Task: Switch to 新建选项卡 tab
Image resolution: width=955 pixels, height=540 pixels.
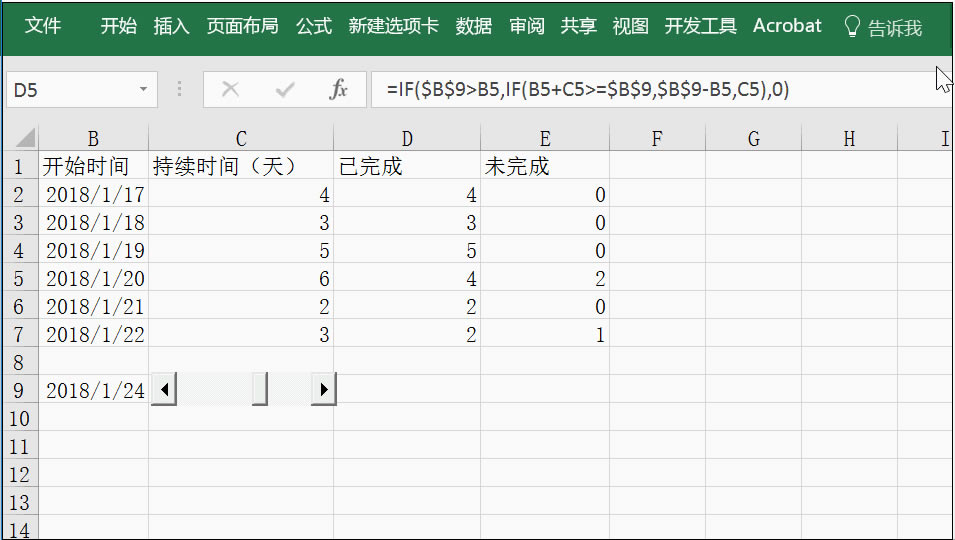Action: [393, 26]
